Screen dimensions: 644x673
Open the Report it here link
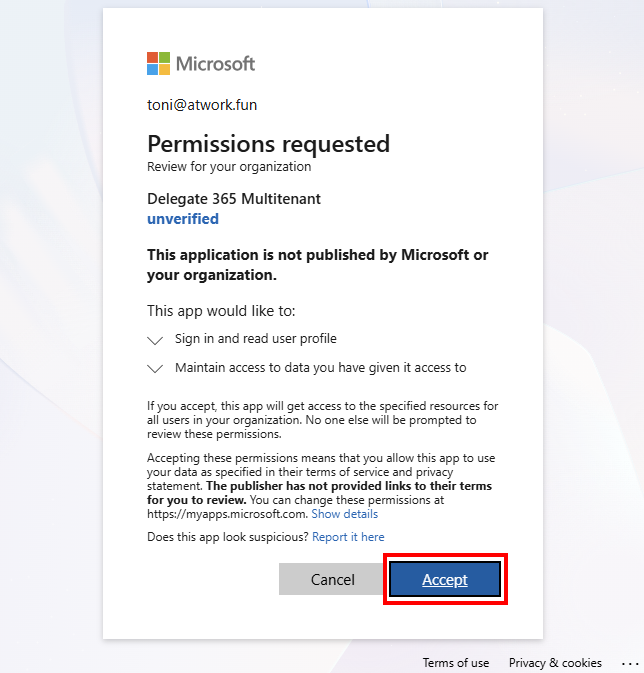(348, 537)
